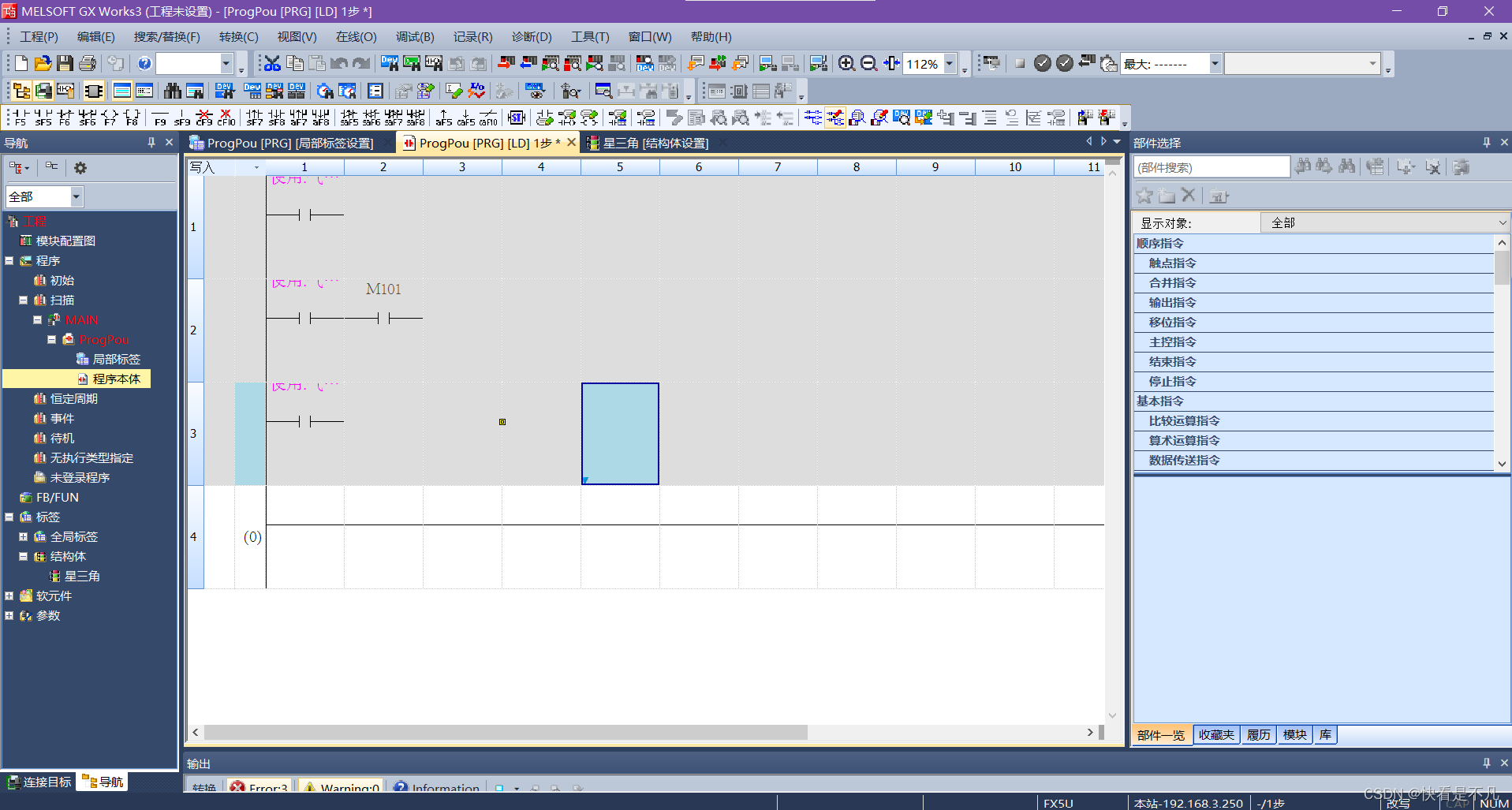This screenshot has width=1512, height=810.
Task: Click the inline ST box icon
Action: click(x=517, y=118)
